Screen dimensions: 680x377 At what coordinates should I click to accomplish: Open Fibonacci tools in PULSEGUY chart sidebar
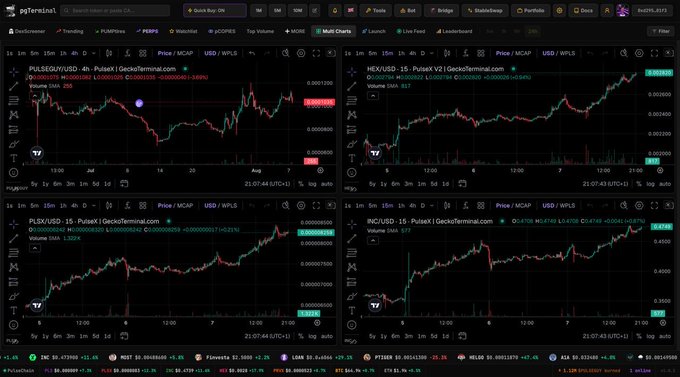click(x=14, y=101)
